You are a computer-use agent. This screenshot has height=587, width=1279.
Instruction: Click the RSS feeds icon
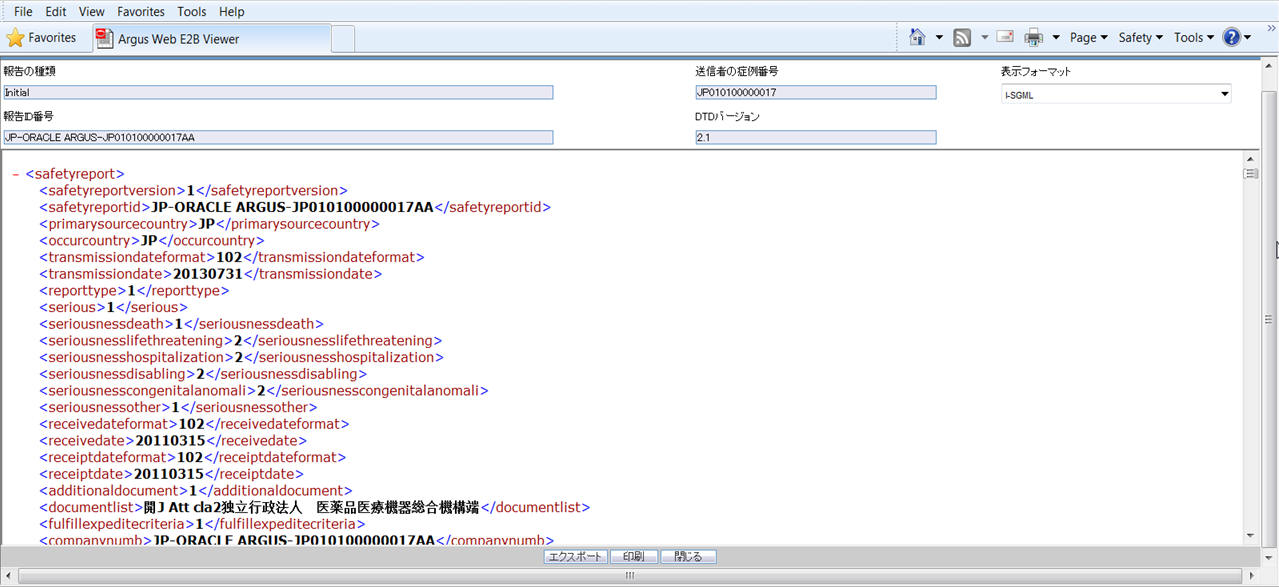coord(962,37)
